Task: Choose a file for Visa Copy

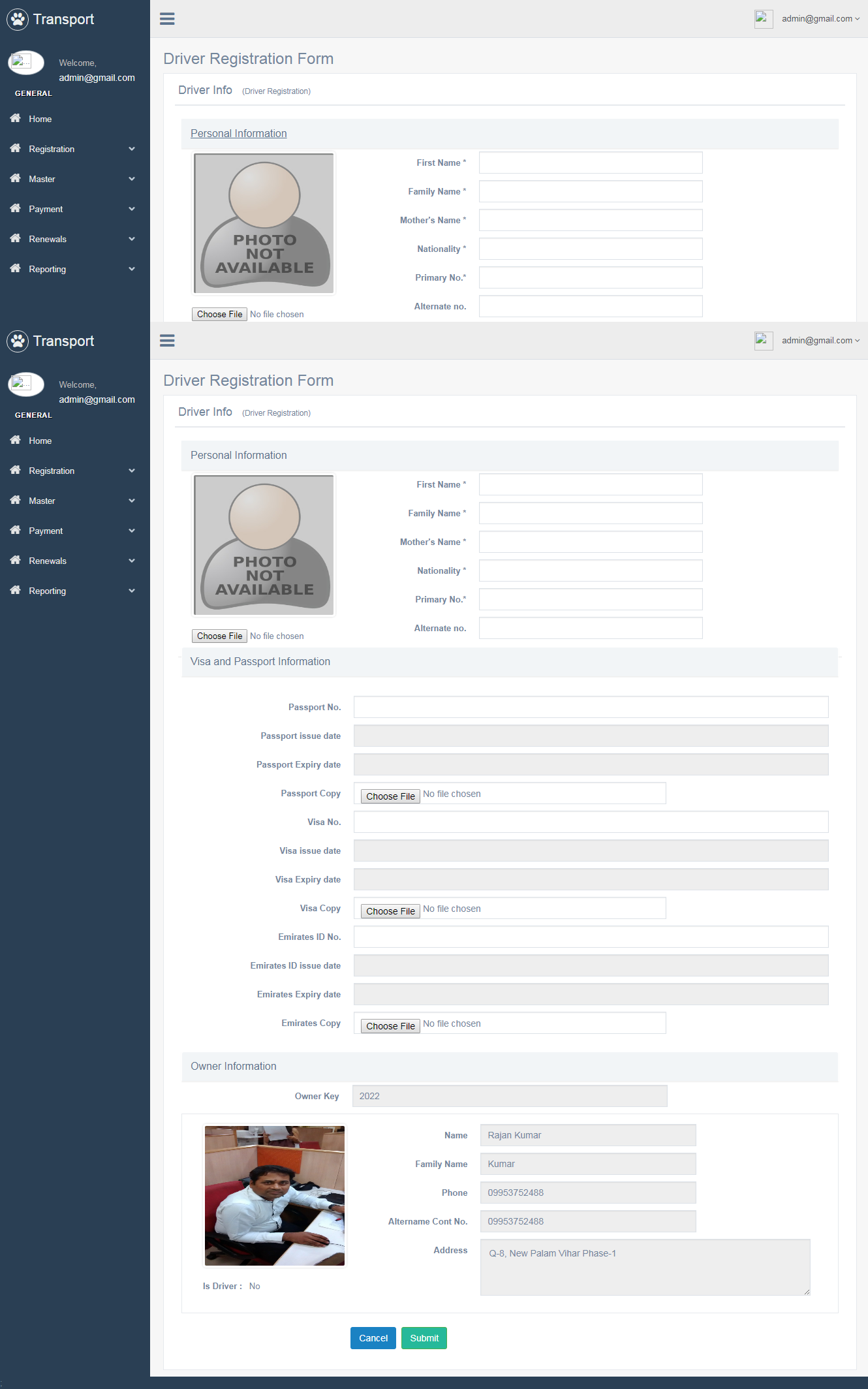Action: (x=390, y=911)
